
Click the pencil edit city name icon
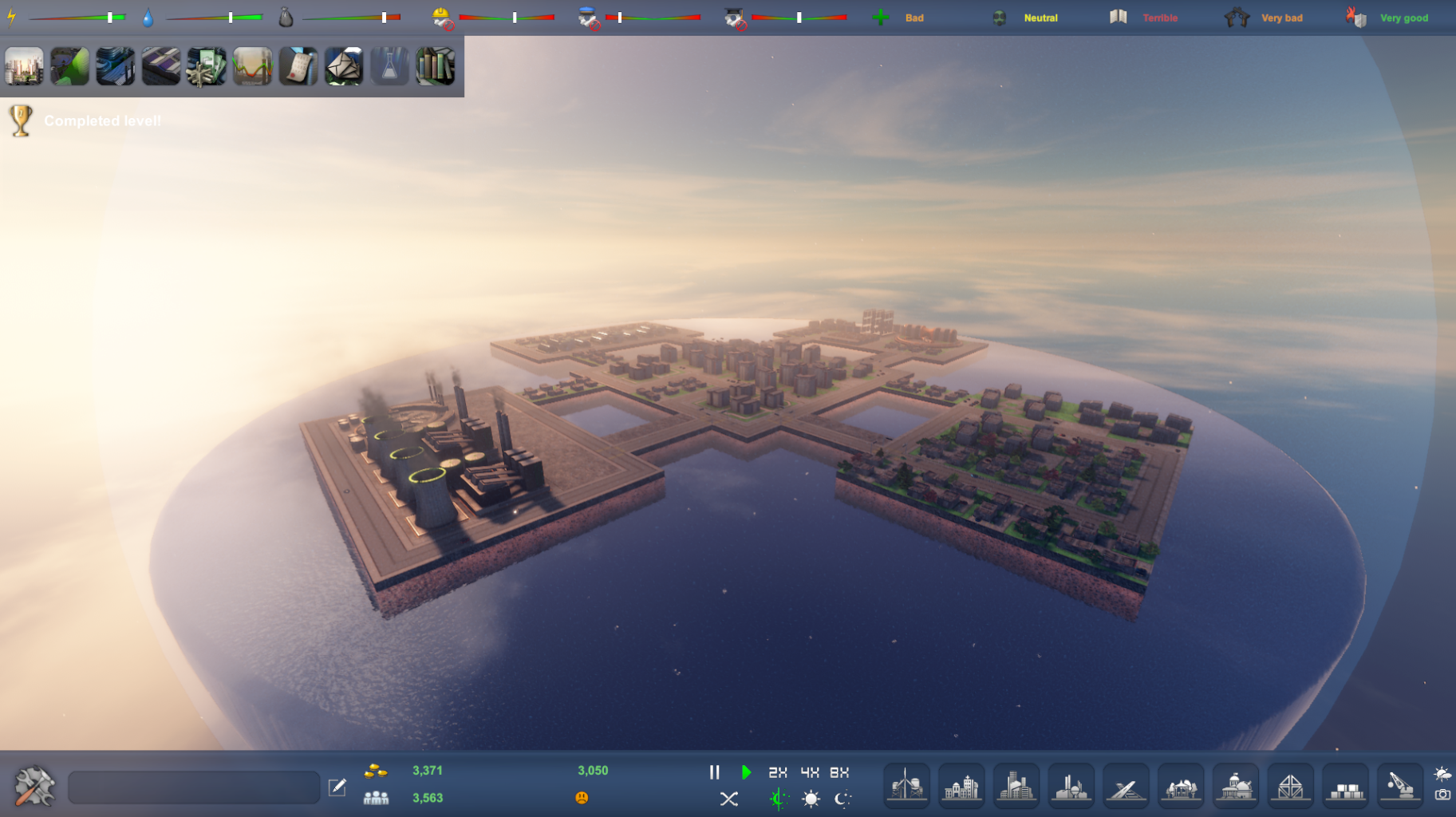(x=337, y=787)
